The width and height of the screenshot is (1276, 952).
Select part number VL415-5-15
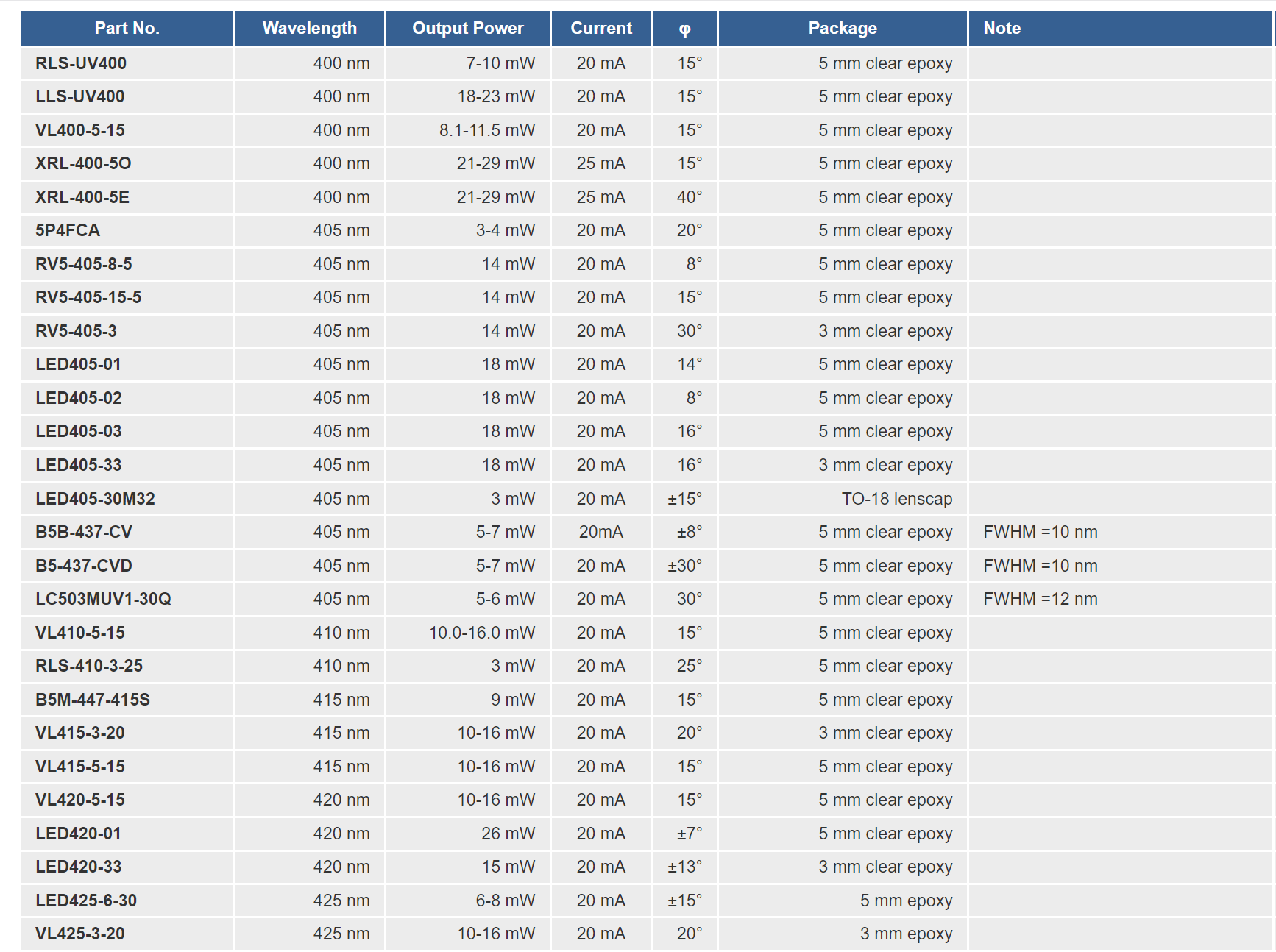coord(80,767)
